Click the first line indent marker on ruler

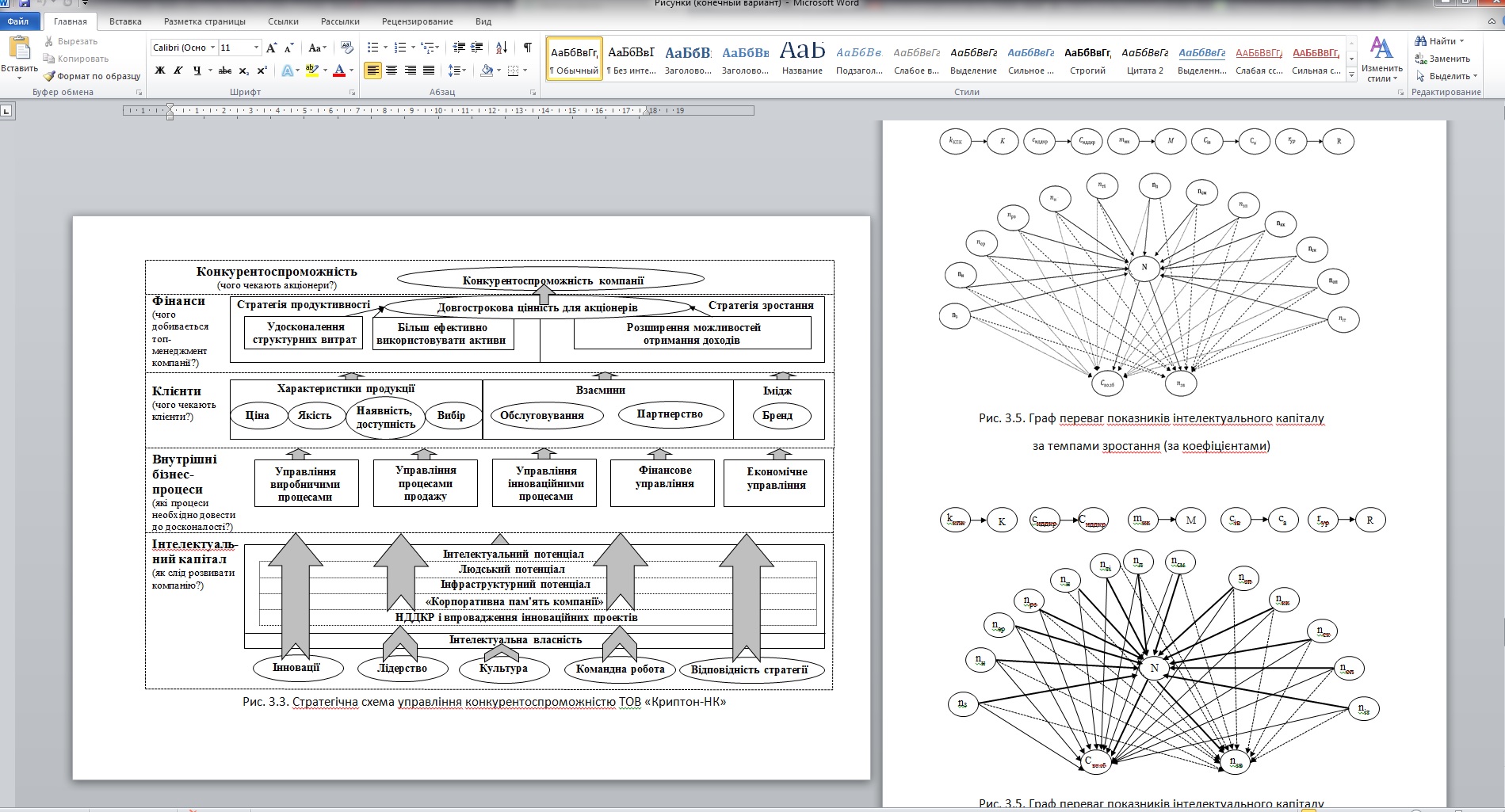170,106
